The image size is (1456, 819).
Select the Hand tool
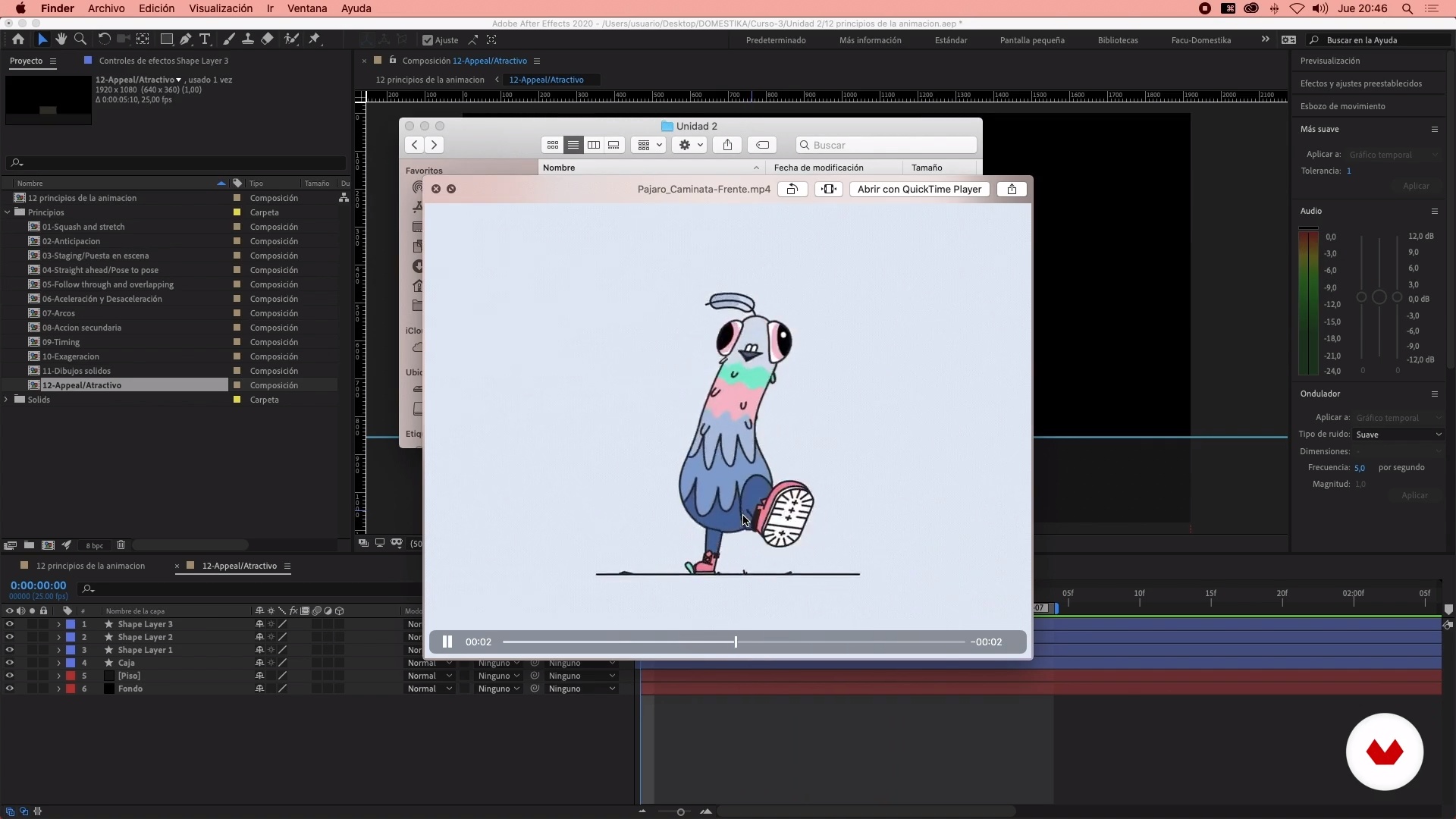[61, 39]
